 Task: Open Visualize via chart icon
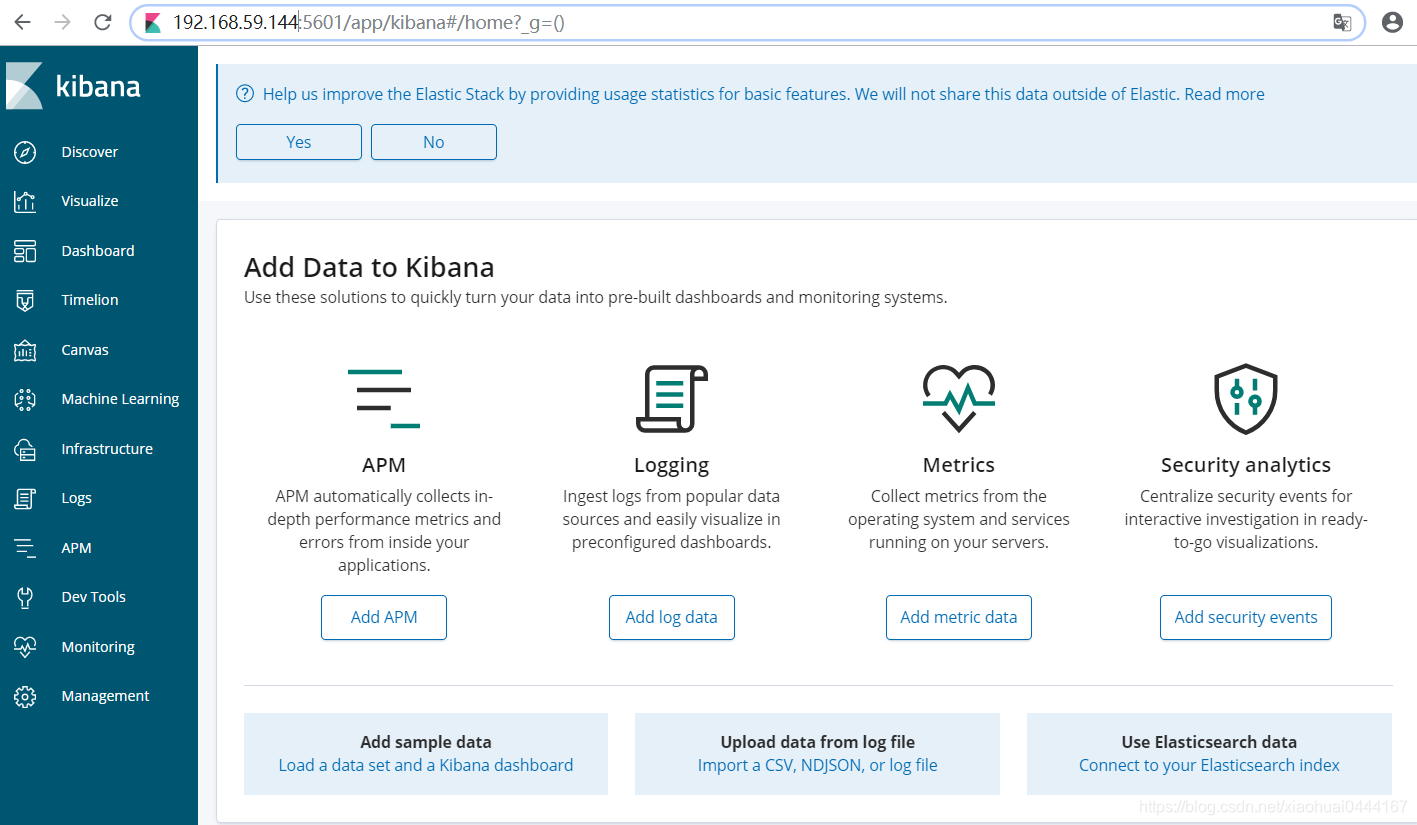point(25,201)
